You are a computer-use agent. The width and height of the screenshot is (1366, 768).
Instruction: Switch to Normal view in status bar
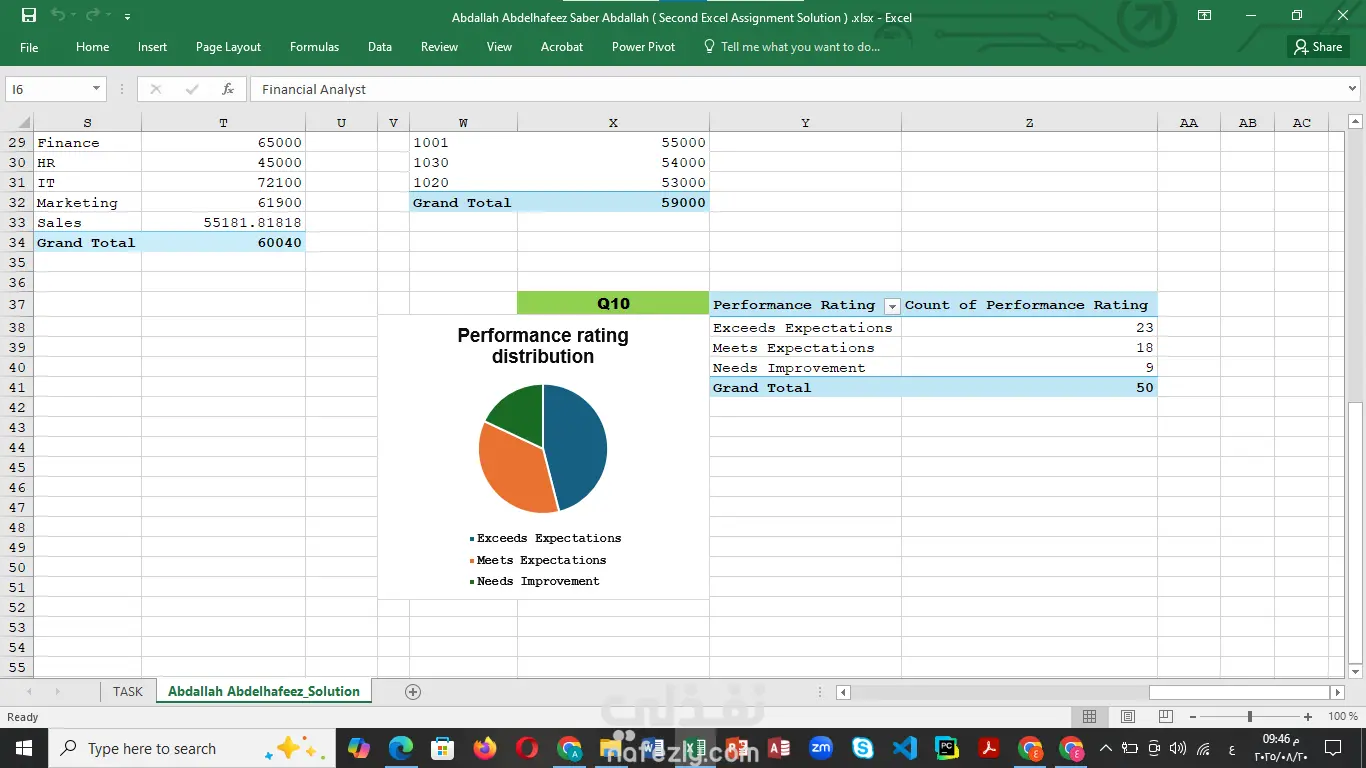pyautogui.click(x=1090, y=717)
